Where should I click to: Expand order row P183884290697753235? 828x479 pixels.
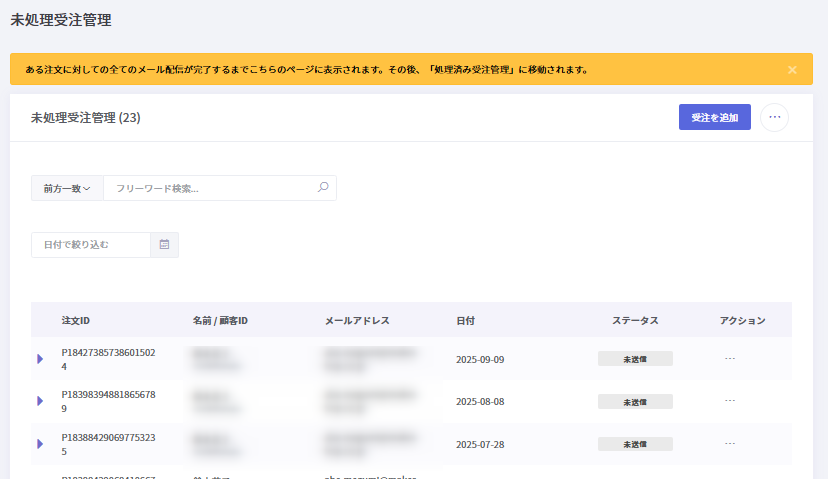coord(40,444)
